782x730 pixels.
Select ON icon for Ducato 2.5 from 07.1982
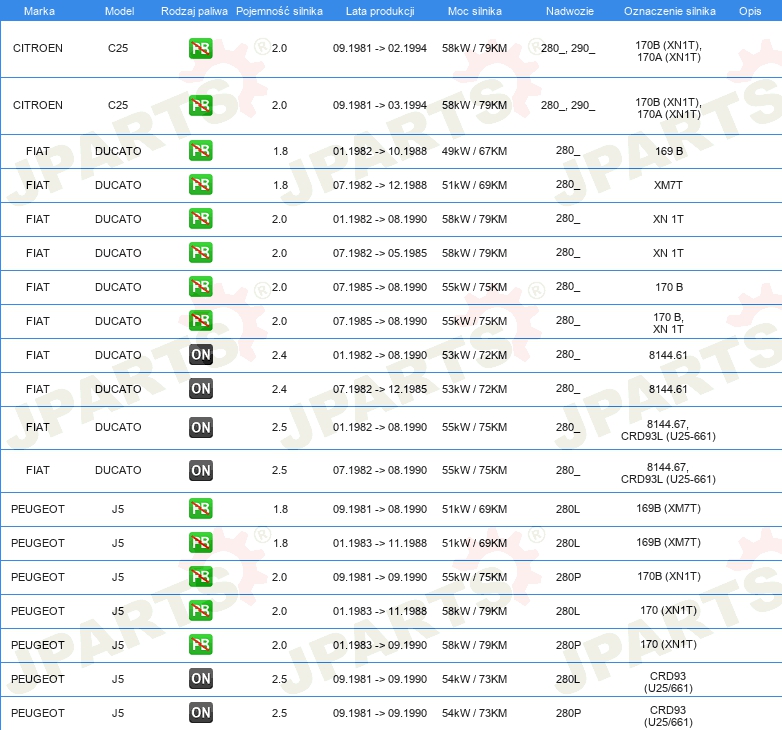point(200,470)
